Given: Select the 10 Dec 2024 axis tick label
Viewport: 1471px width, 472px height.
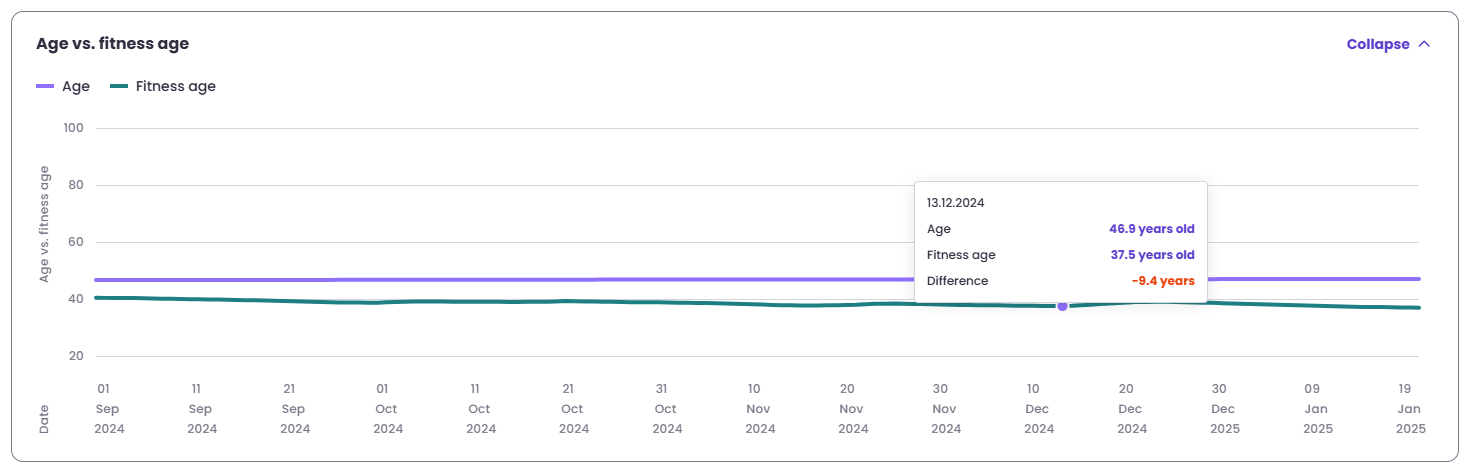Looking at the screenshot, I should pyautogui.click(x=1039, y=408).
